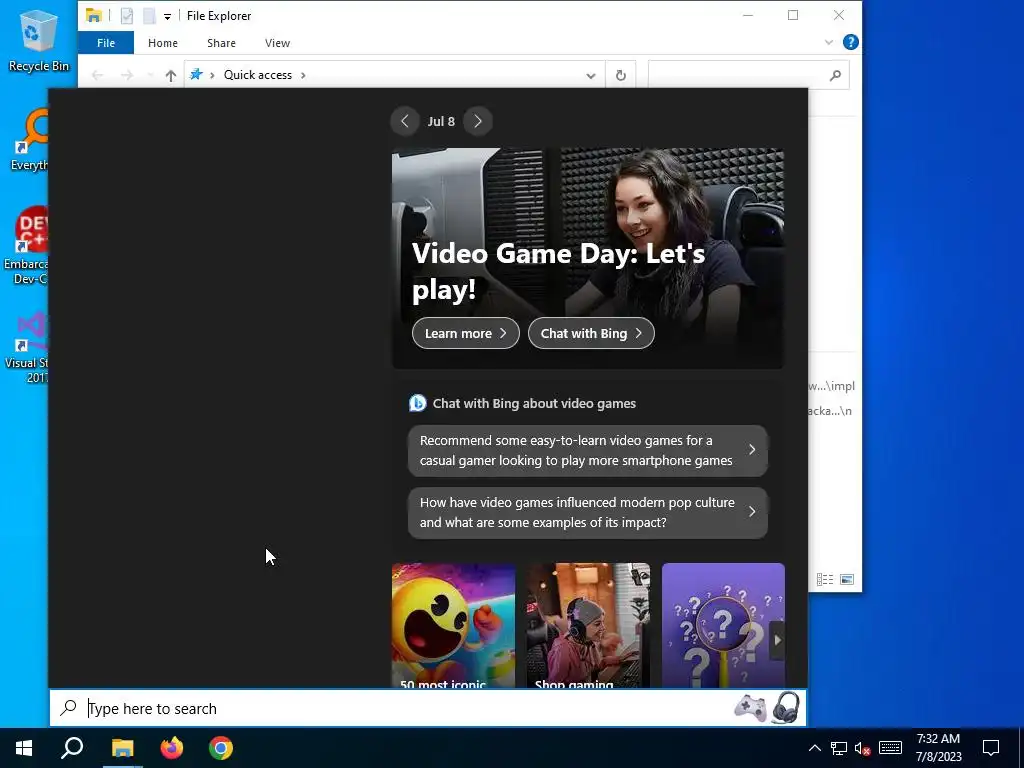Select the easy-to-learn video games suggestion
Screen dimensions: 1024x768
[x=588, y=451]
